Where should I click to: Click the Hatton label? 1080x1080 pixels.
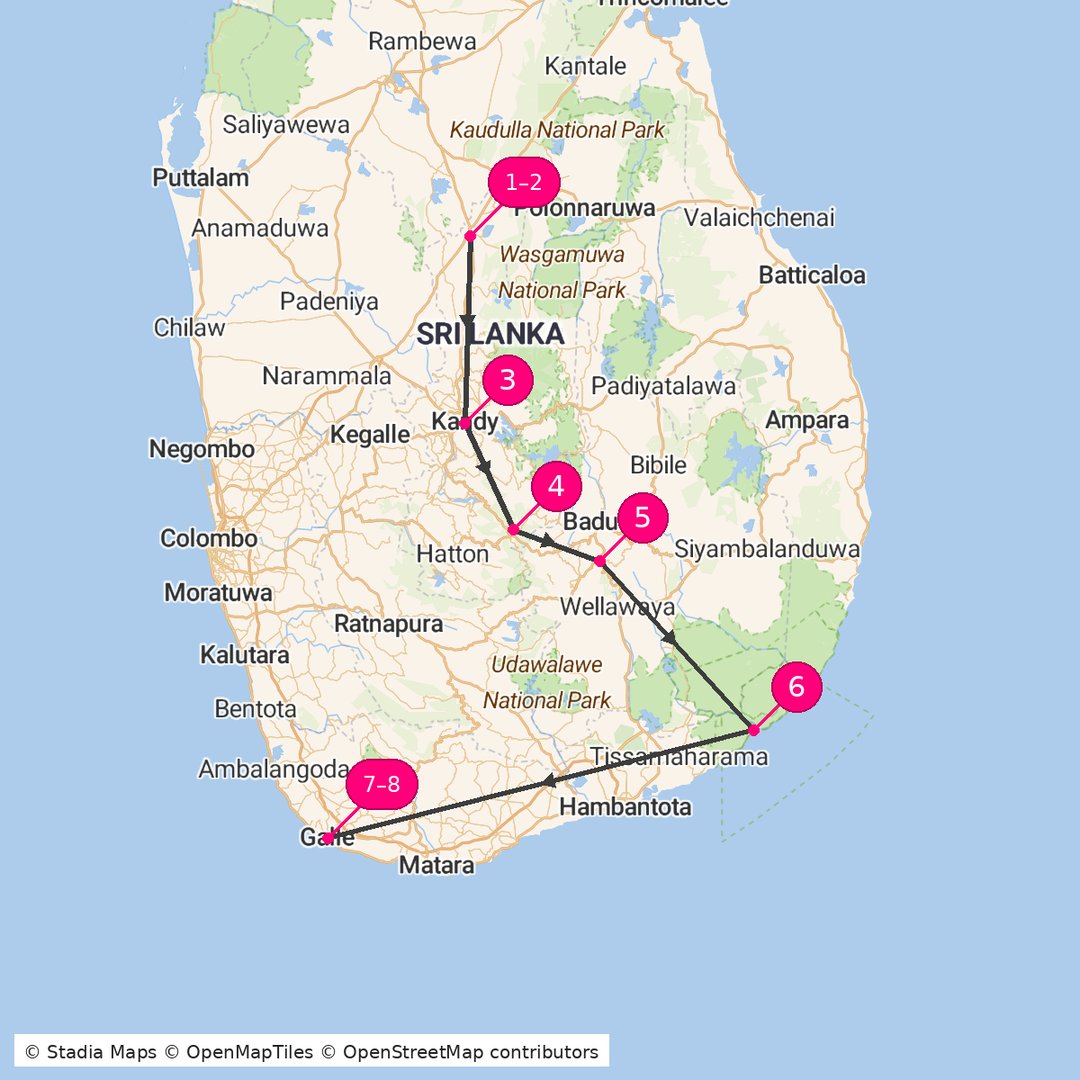tap(453, 554)
